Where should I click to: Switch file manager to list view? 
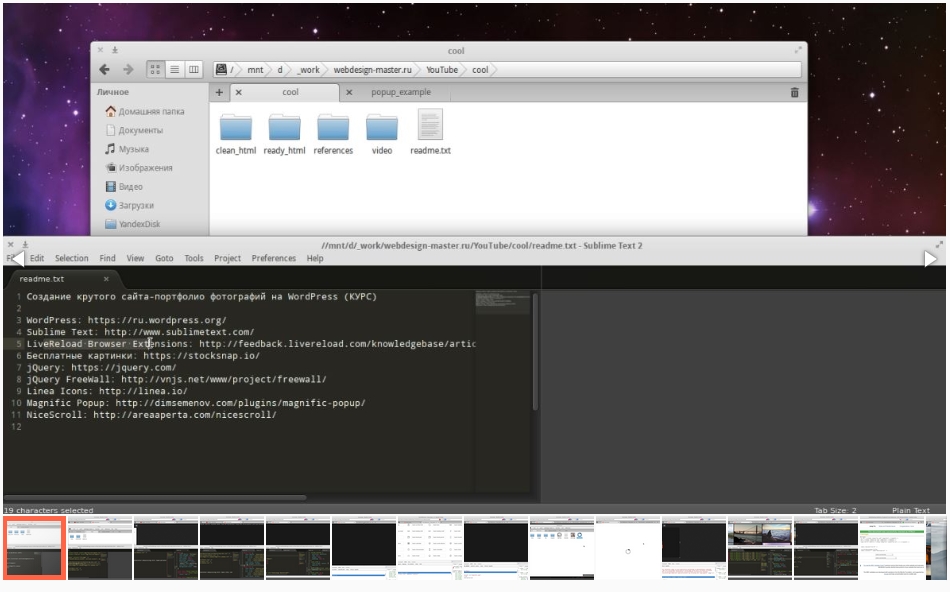coord(174,70)
